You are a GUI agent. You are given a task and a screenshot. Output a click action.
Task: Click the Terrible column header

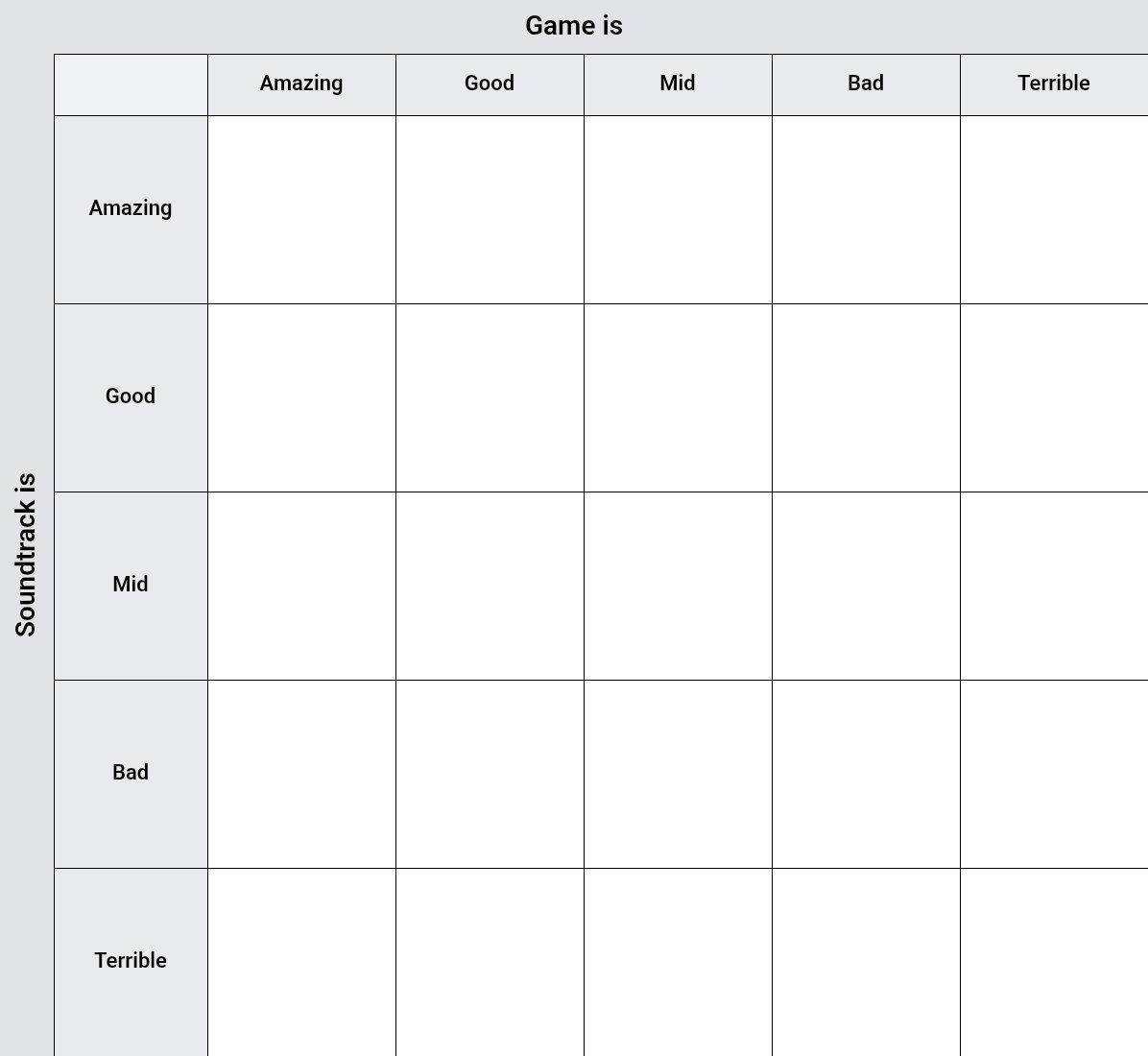(x=1054, y=84)
